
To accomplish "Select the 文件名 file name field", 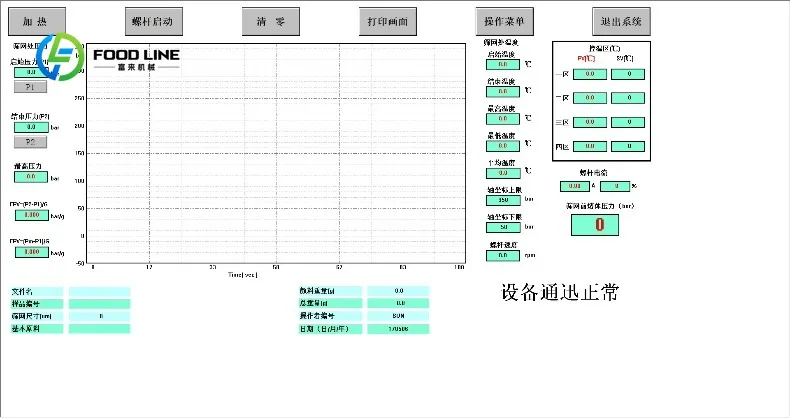I will [99, 292].
